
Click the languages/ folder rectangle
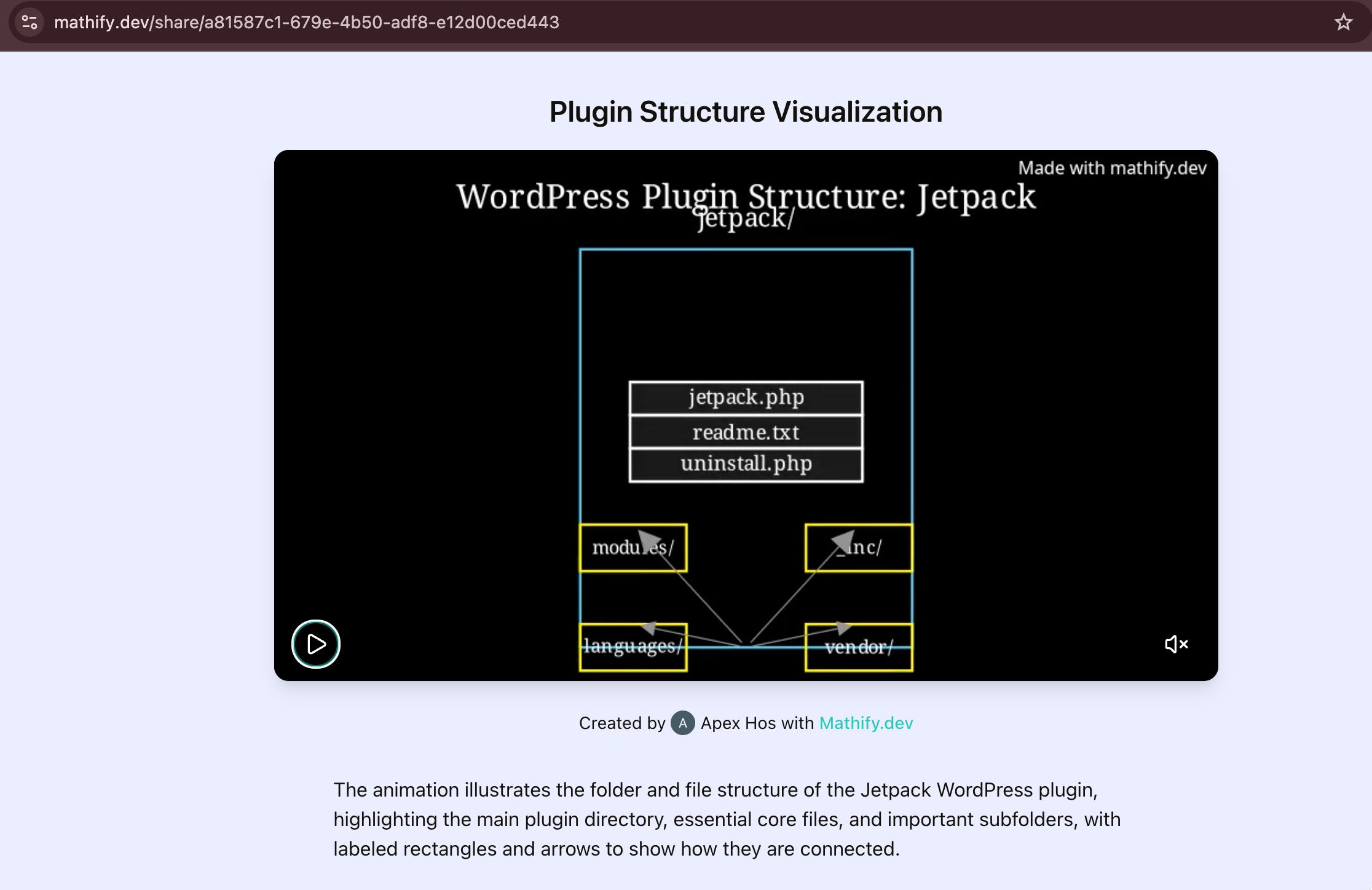point(633,647)
